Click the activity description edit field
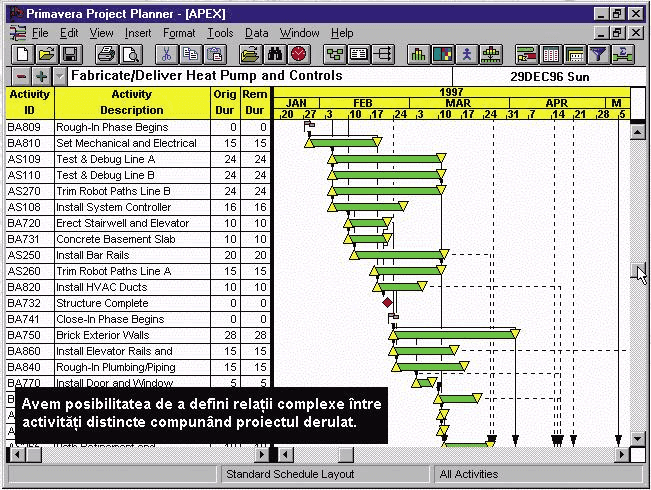The height and width of the screenshot is (490, 651). pyautogui.click(x=259, y=76)
